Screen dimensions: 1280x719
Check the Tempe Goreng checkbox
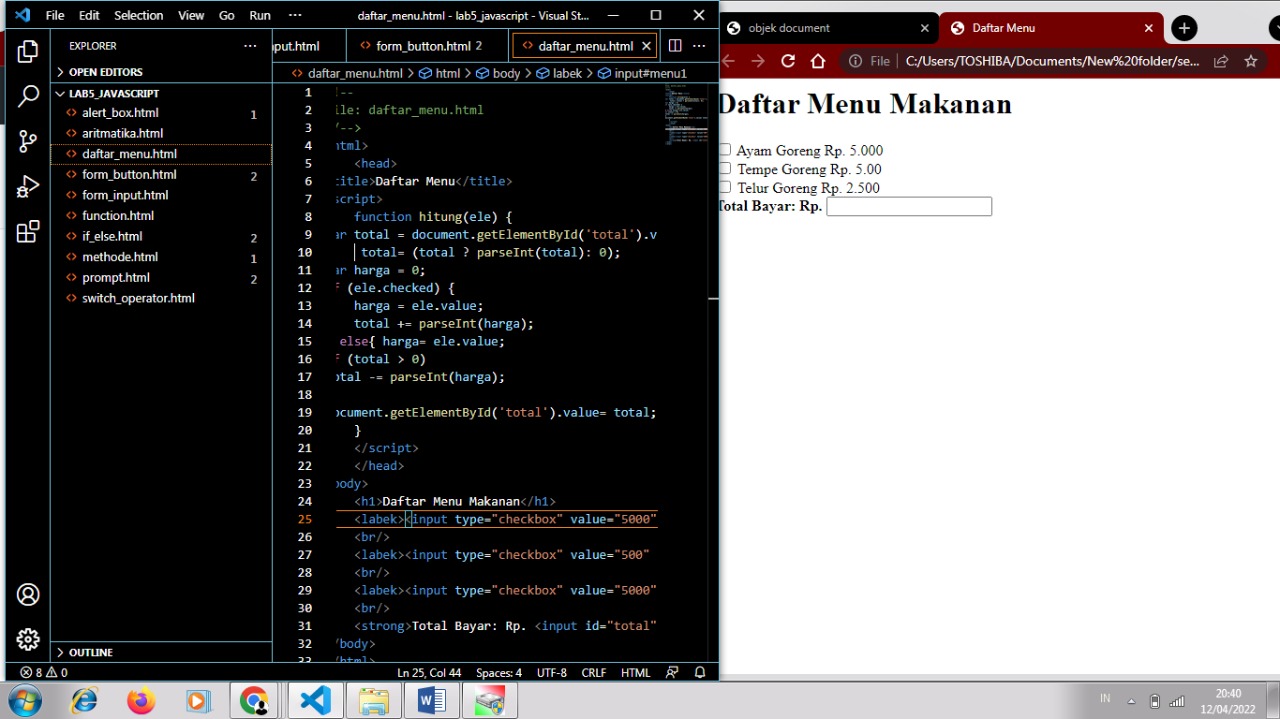[724, 168]
